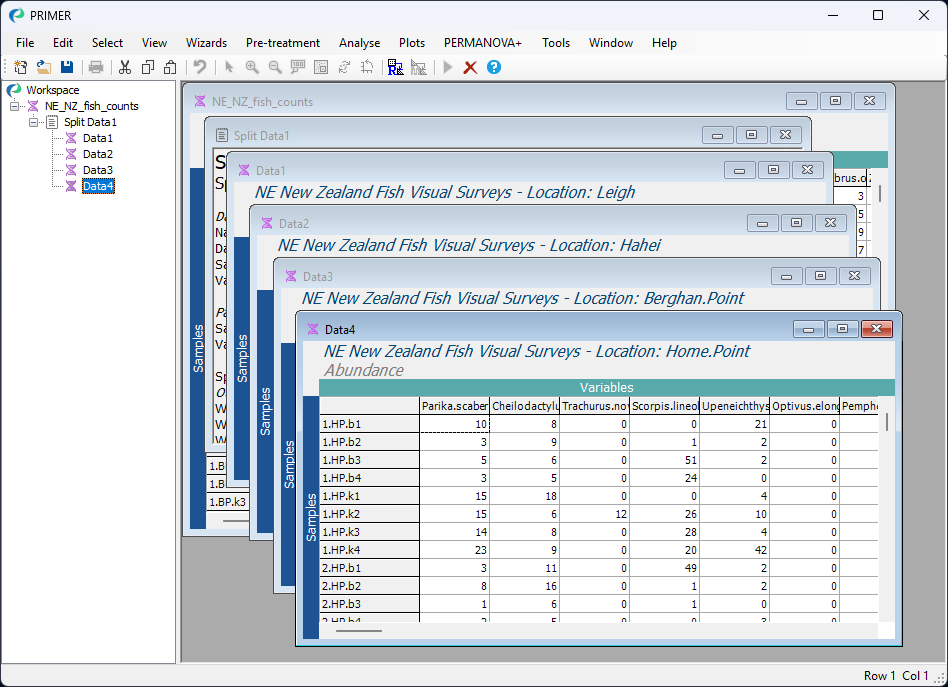Click the Paste clipboard icon
Viewport: 948px width, 687px height.
click(x=170, y=67)
